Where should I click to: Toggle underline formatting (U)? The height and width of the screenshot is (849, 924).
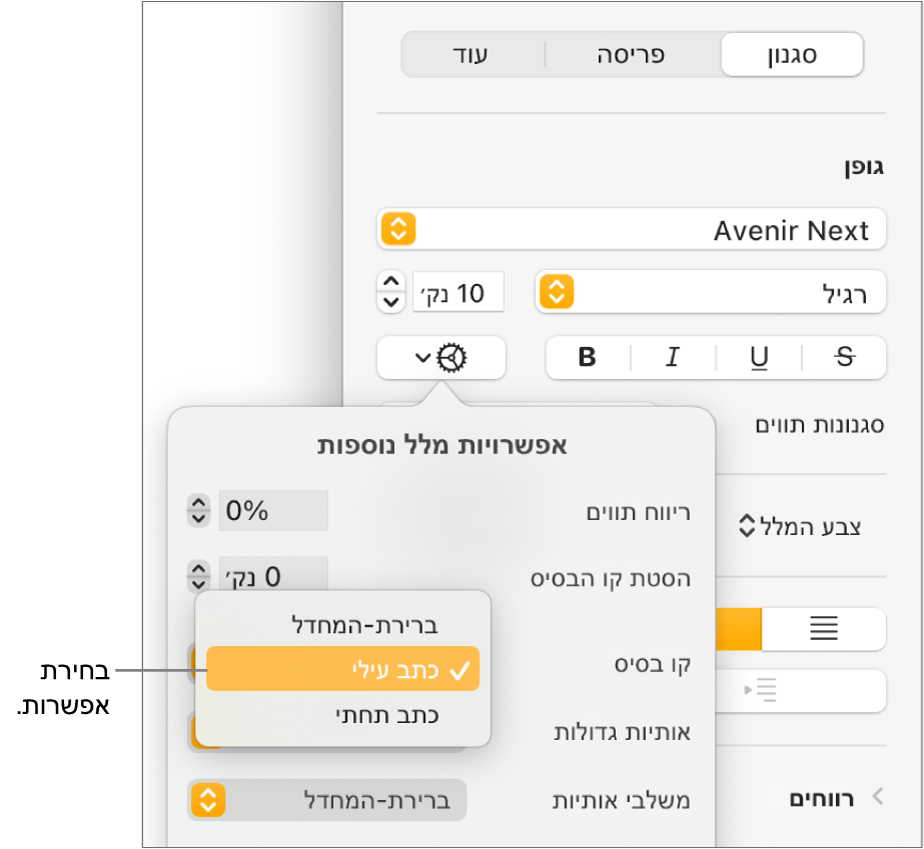click(x=759, y=357)
